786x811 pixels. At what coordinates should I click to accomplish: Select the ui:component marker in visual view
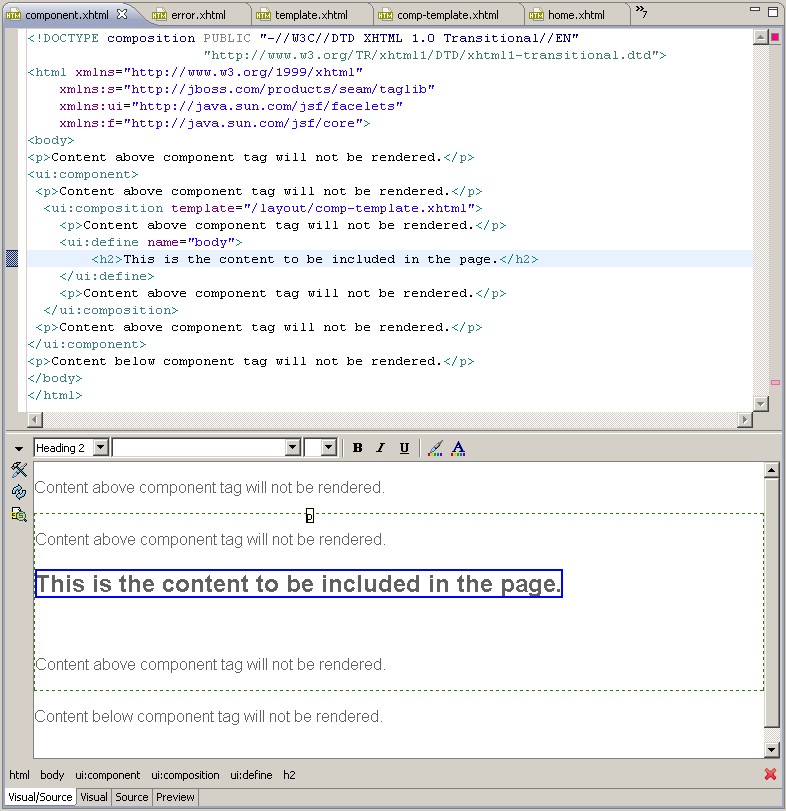pos(309,516)
